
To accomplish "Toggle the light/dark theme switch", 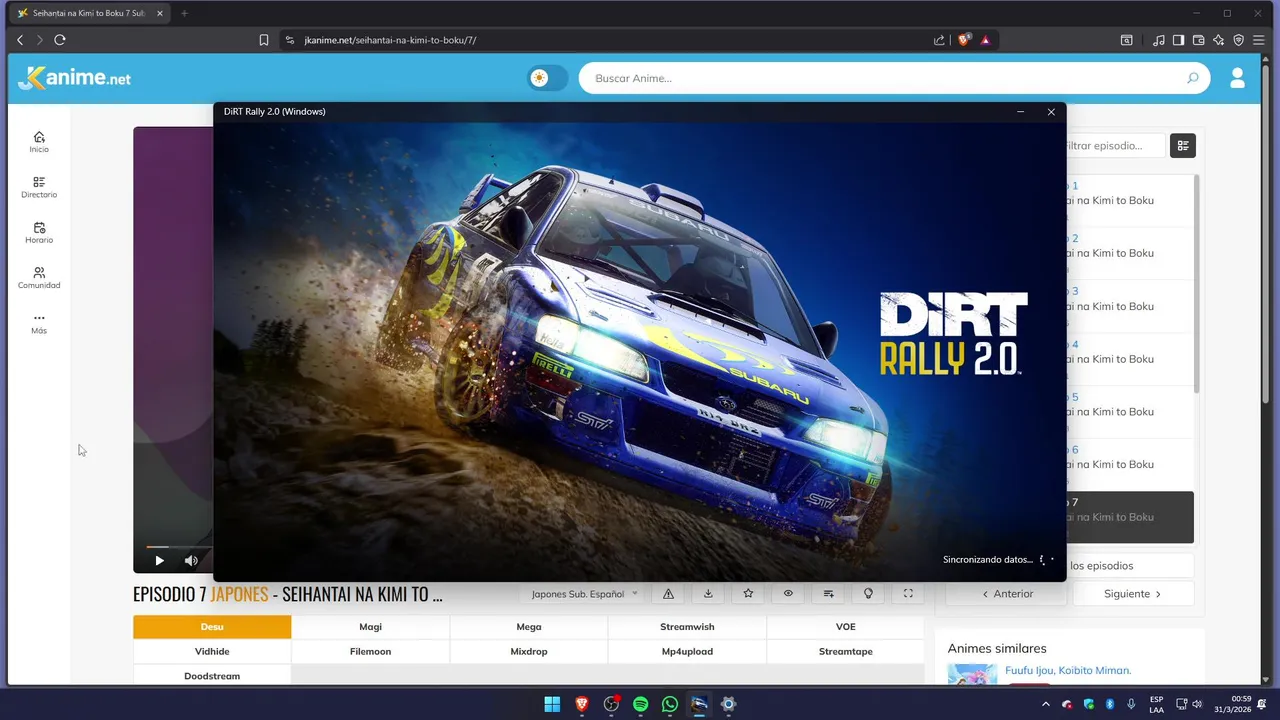I will pyautogui.click(x=547, y=78).
